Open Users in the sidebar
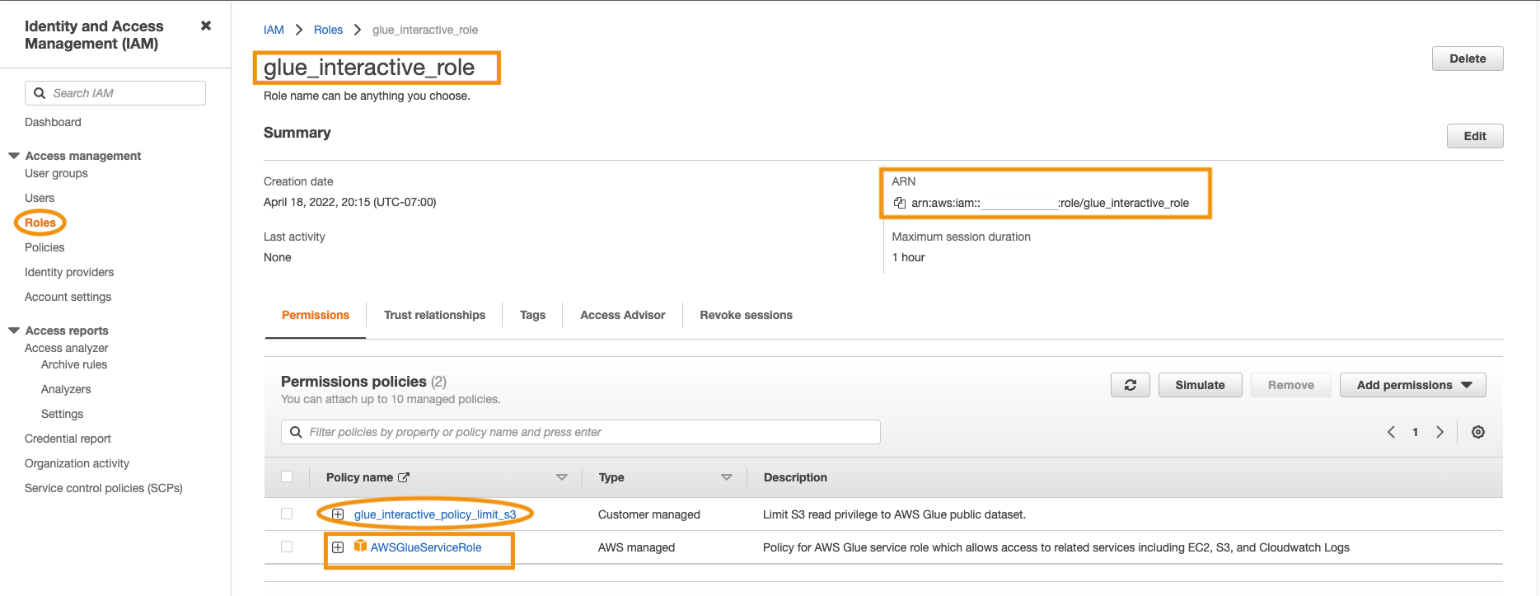Viewport: 1540px width, 596px height. click(40, 198)
